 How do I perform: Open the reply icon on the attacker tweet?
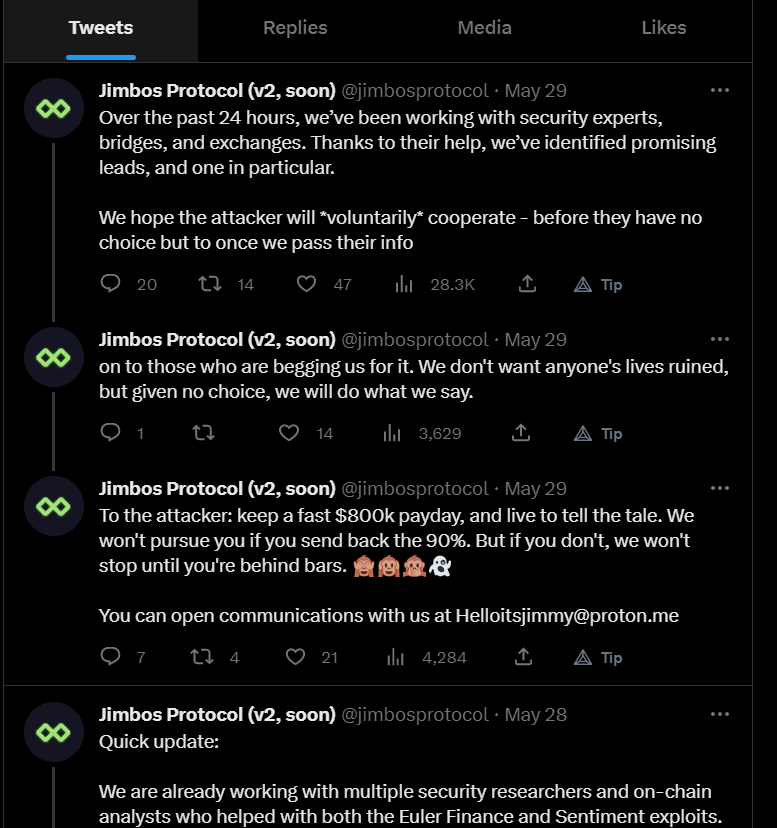click(x=110, y=657)
